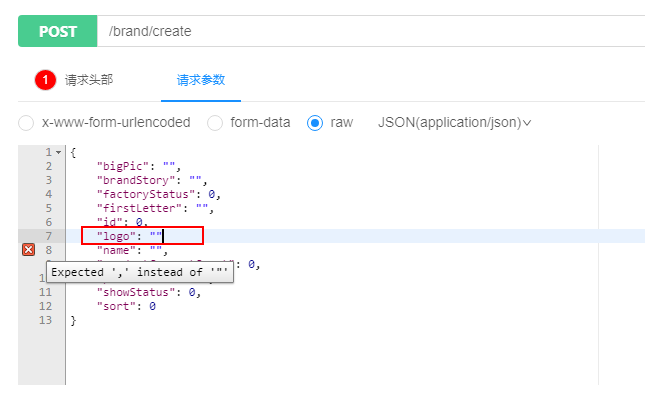This screenshot has height=397, width=645.
Task: Click the "firstLetter" line
Action: coord(155,208)
